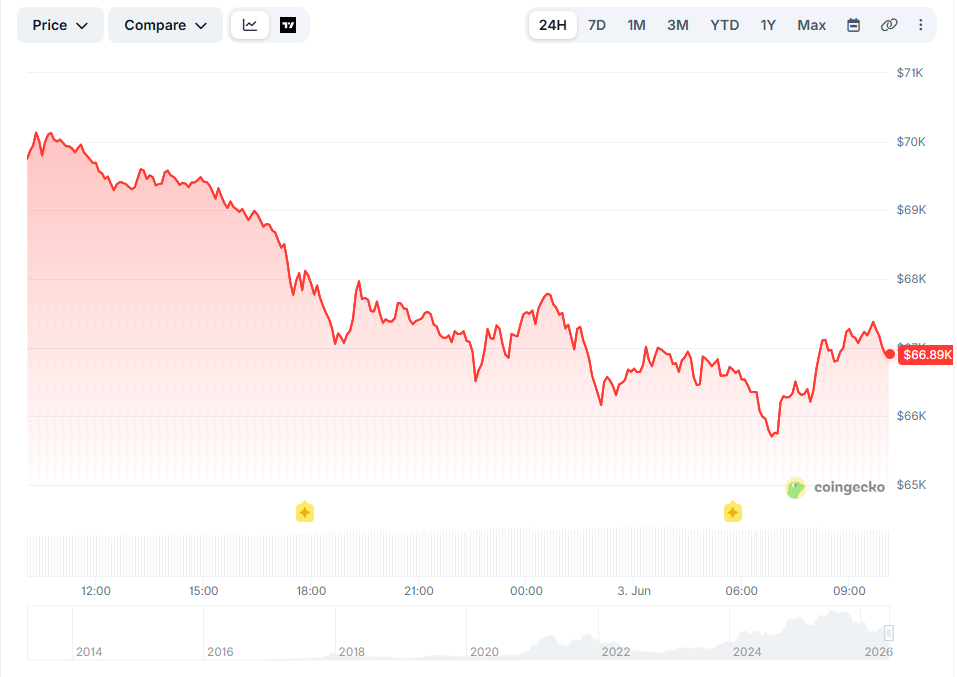Switch to the line chart view icon
Screen dimensions: 957x677
[x=250, y=25]
